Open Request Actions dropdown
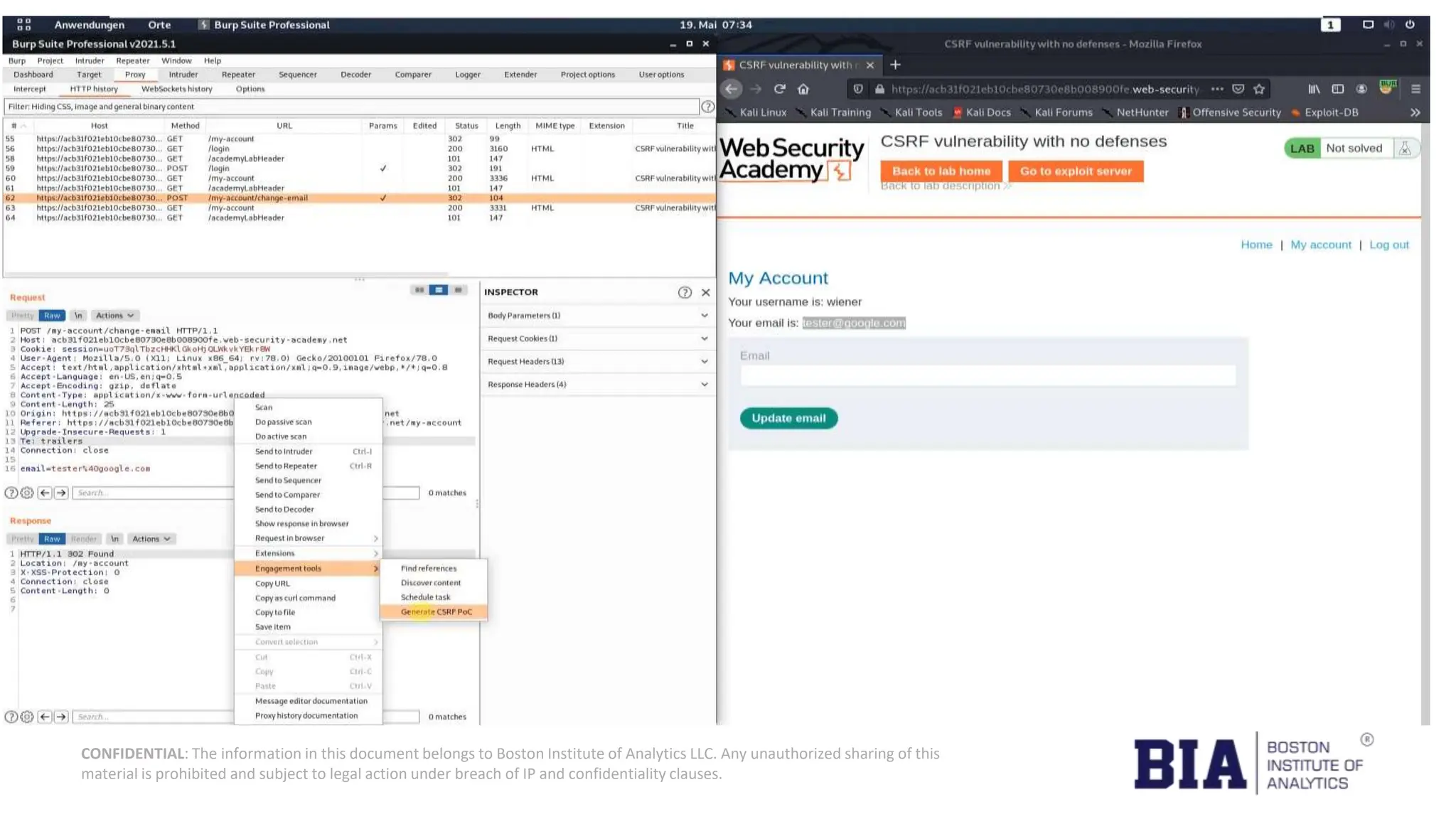This screenshot has height=819, width=1456. [x=114, y=315]
